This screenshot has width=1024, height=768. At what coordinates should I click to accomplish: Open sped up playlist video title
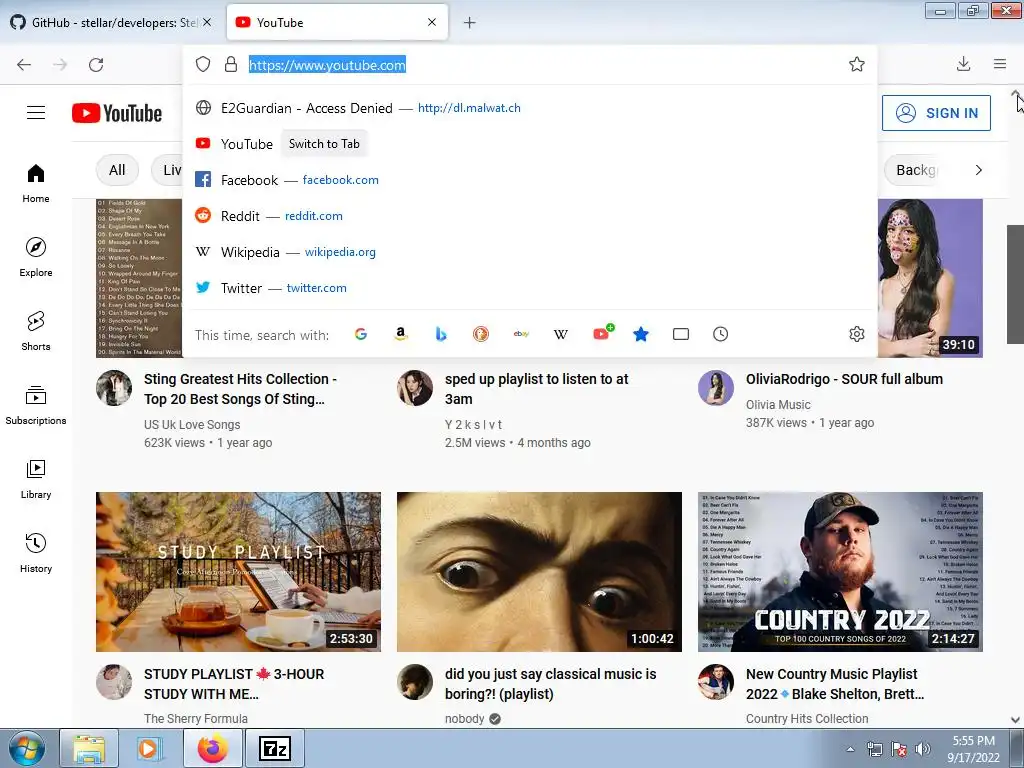(x=536, y=389)
